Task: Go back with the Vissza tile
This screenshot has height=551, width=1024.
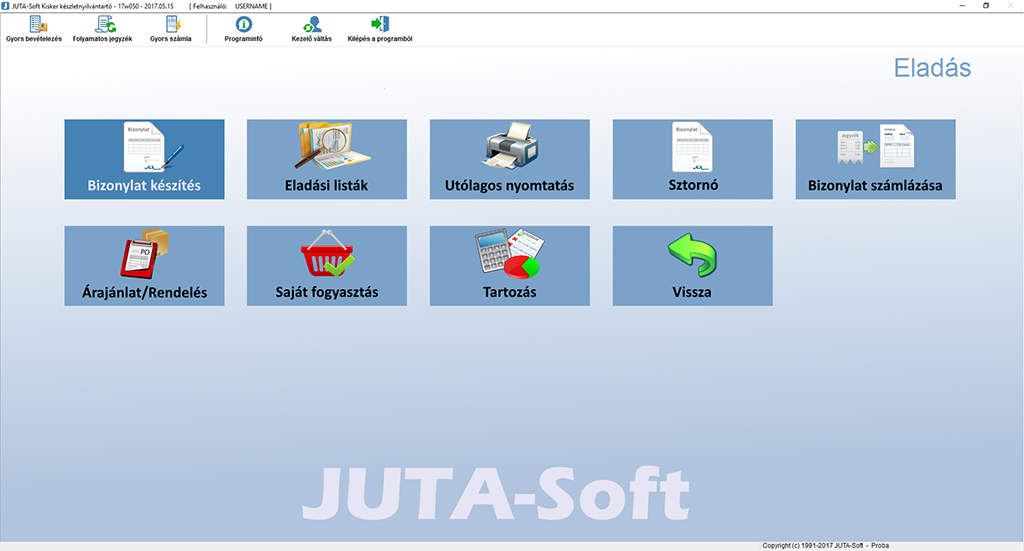Action: [692, 266]
